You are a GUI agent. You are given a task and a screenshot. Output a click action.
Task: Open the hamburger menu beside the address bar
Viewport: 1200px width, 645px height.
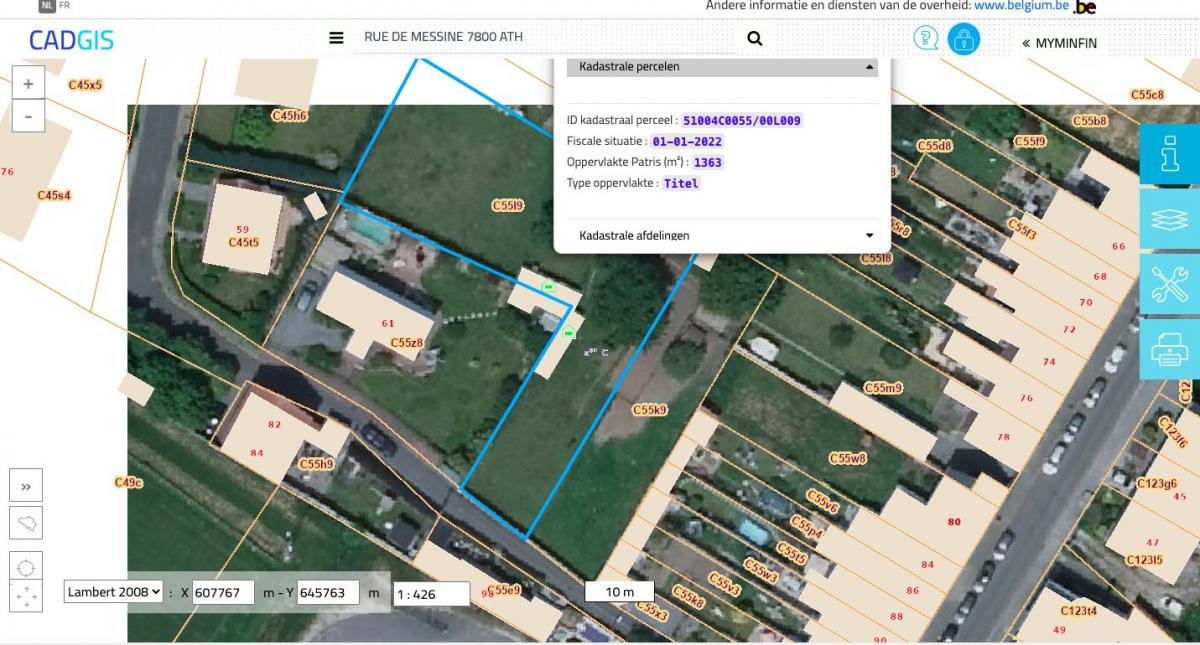tap(336, 38)
